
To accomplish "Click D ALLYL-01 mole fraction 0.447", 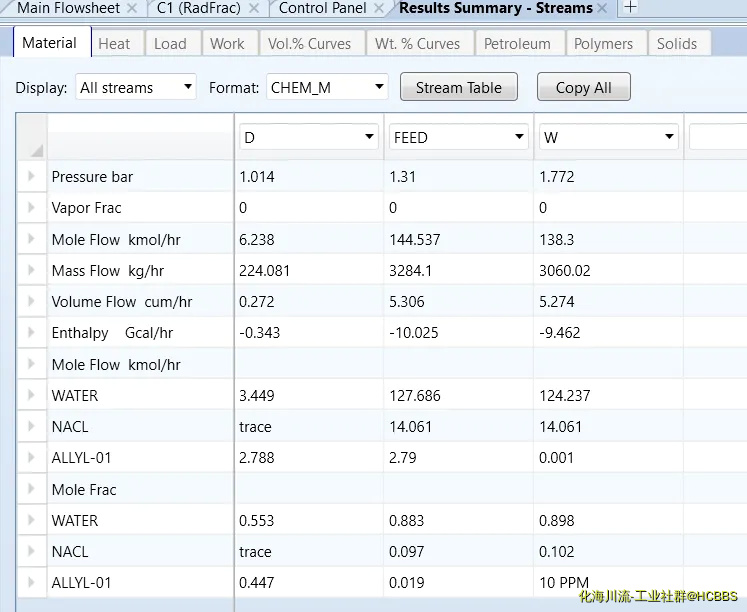I will 257,582.
